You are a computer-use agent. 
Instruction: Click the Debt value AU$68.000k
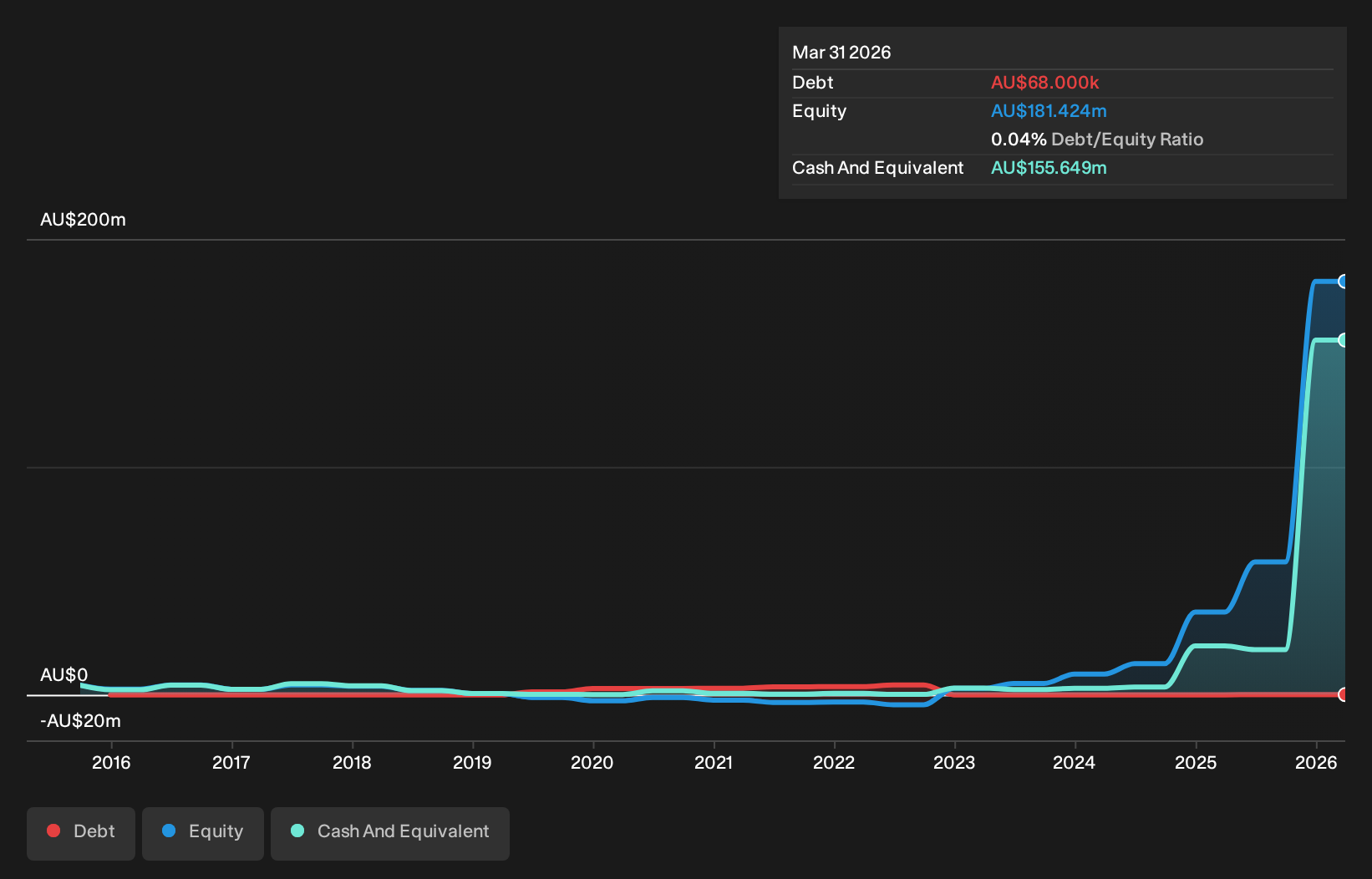(1044, 83)
